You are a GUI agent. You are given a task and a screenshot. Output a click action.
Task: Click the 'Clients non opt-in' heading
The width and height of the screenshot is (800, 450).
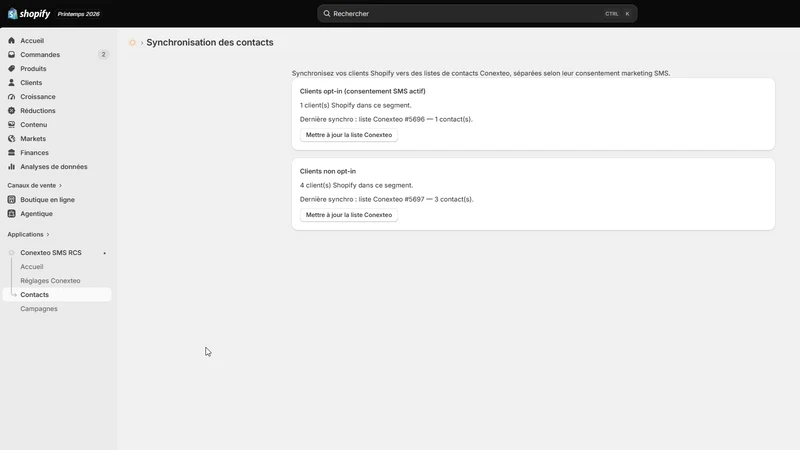[328, 171]
